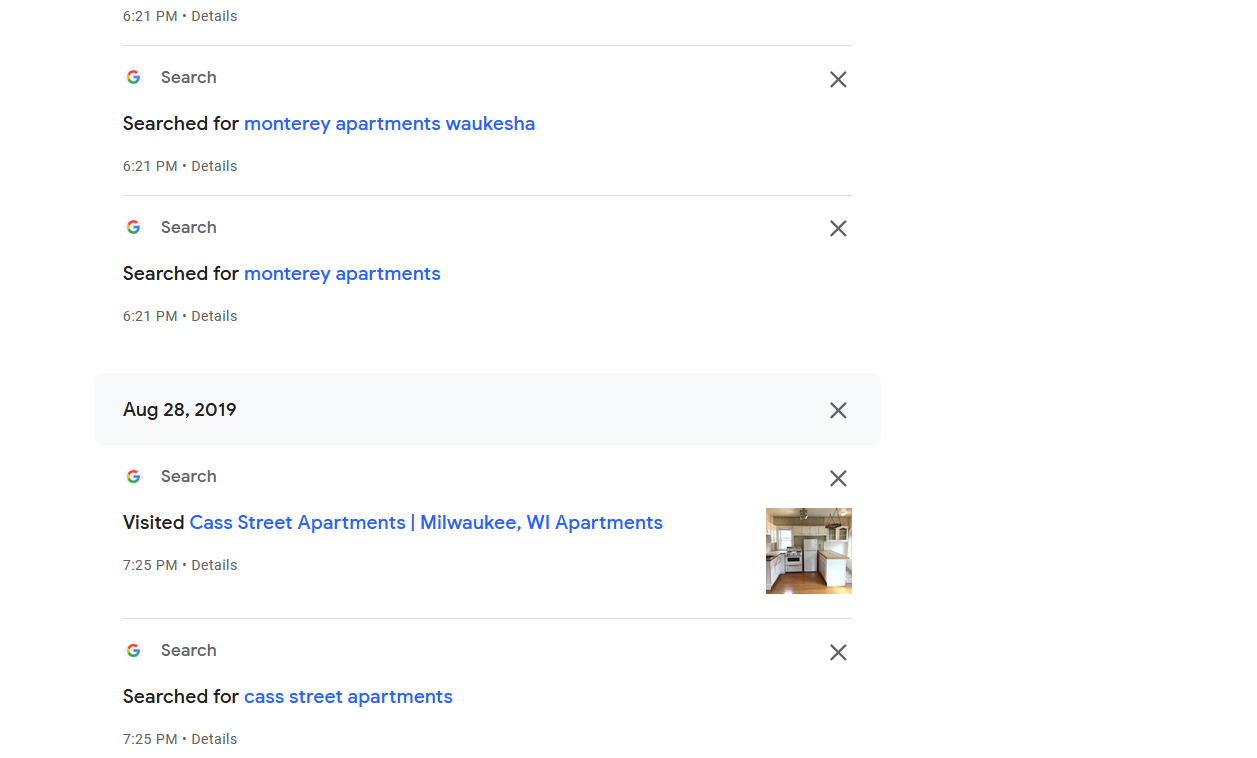Visit Cass Street Apartments | Milwaukee, WI Apartments link
The image size is (1257, 758).
[426, 523]
